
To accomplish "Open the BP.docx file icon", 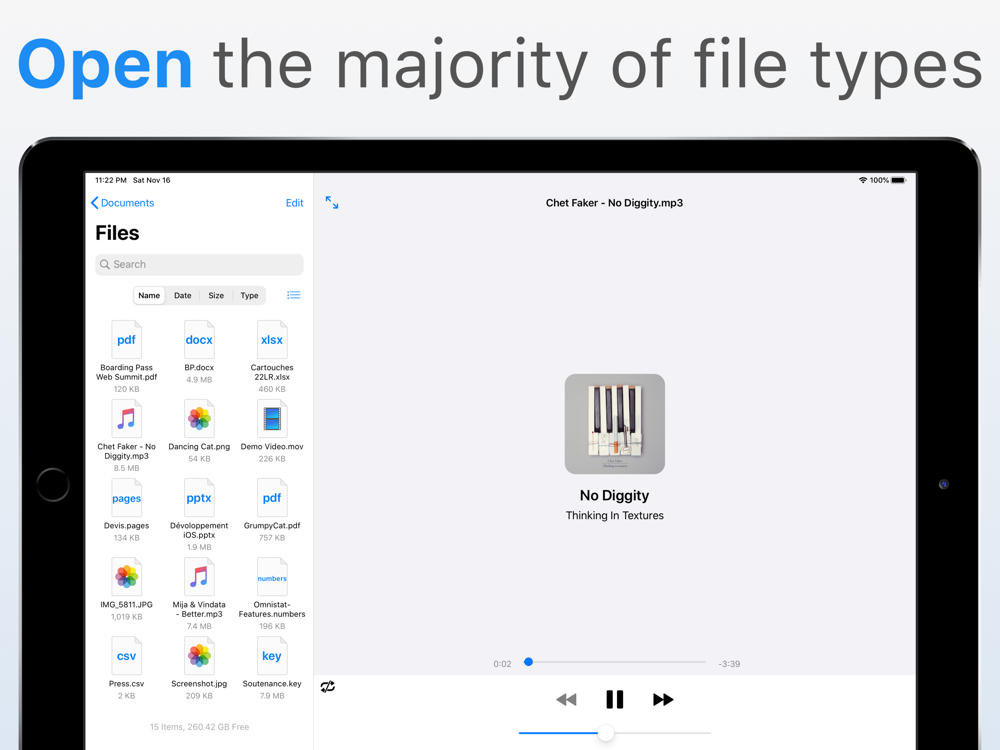I will [x=199, y=340].
